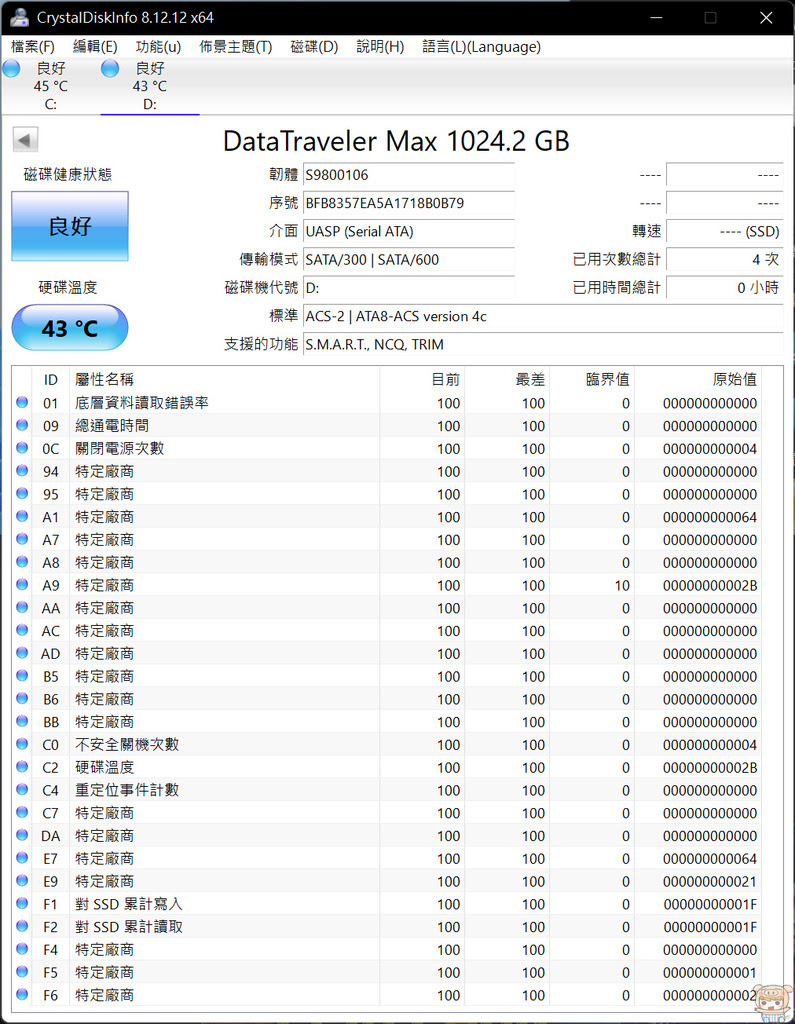Screen dimensions: 795x1024
Task: Click the transfer mode field SATA/300 | SATA/600
Action: (409, 259)
